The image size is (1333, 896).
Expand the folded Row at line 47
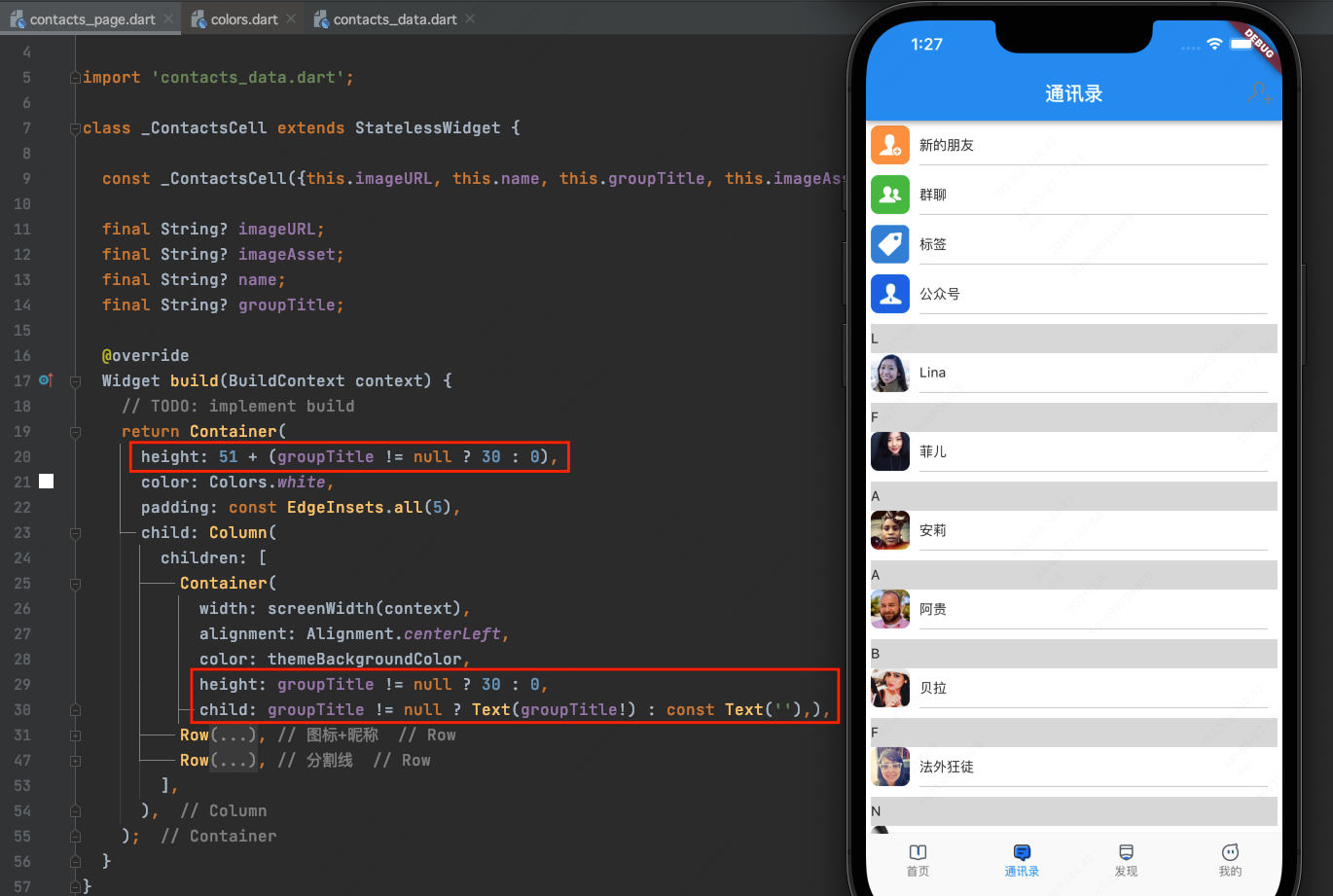pyautogui.click(x=75, y=761)
